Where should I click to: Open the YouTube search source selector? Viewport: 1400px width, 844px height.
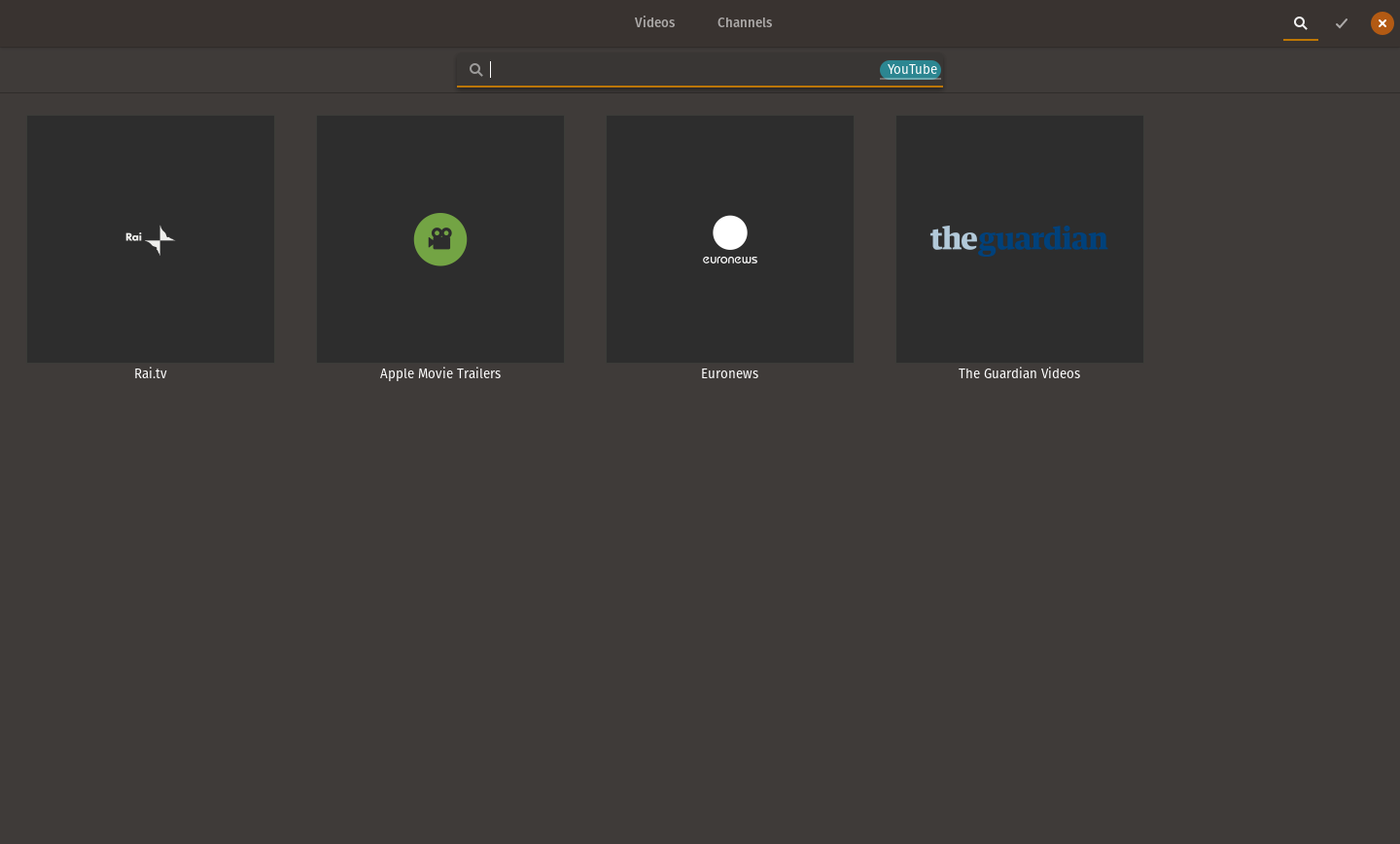(911, 69)
